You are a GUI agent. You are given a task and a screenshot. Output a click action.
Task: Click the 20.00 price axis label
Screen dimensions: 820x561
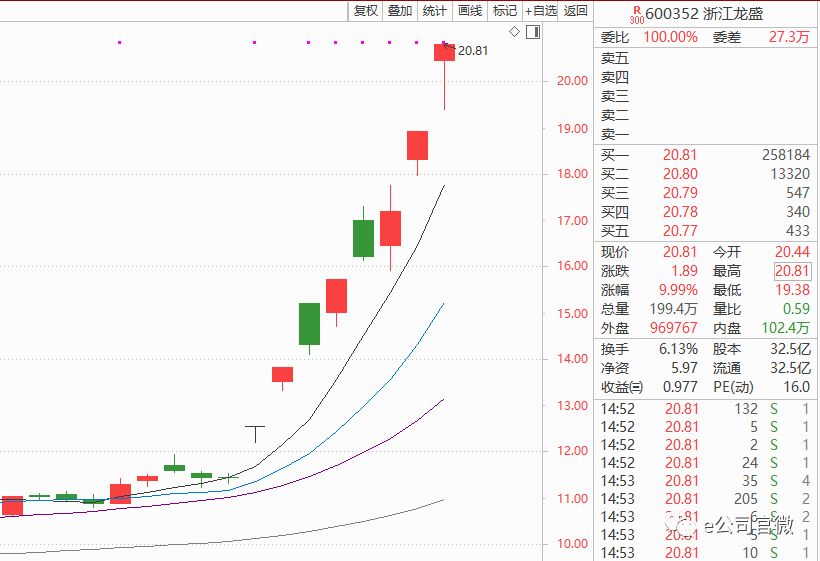(x=572, y=81)
